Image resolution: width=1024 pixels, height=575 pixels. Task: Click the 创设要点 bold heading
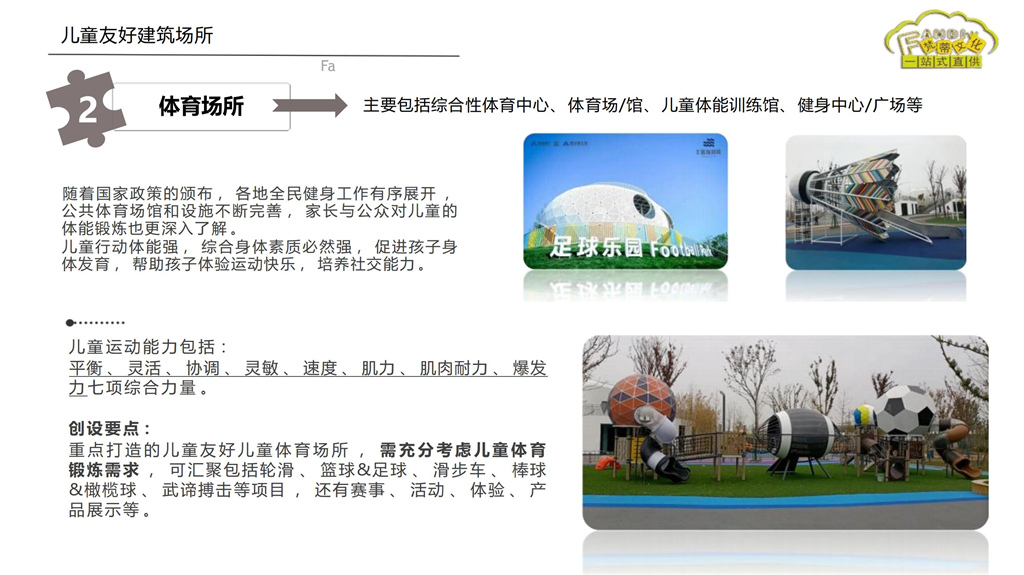pos(110,428)
